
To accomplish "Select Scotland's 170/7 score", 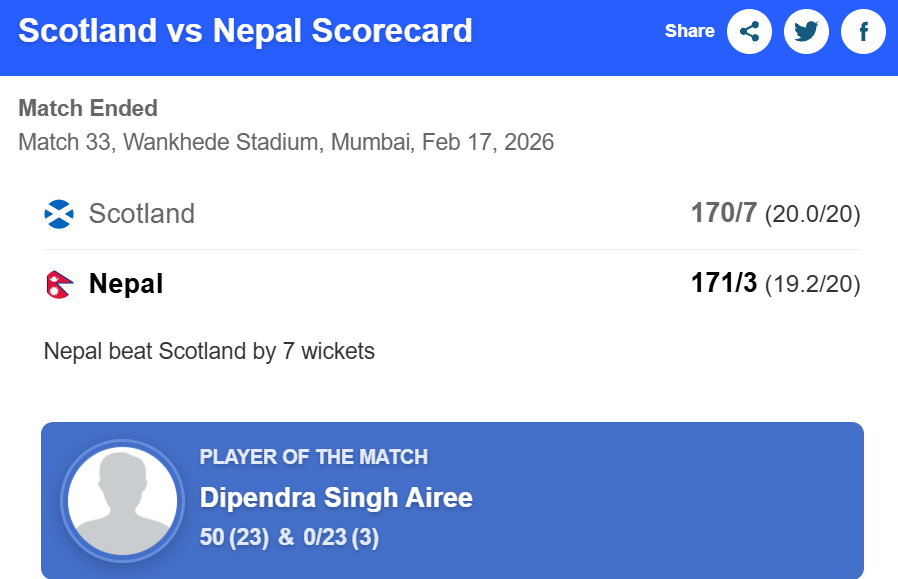I will click(x=723, y=213).
